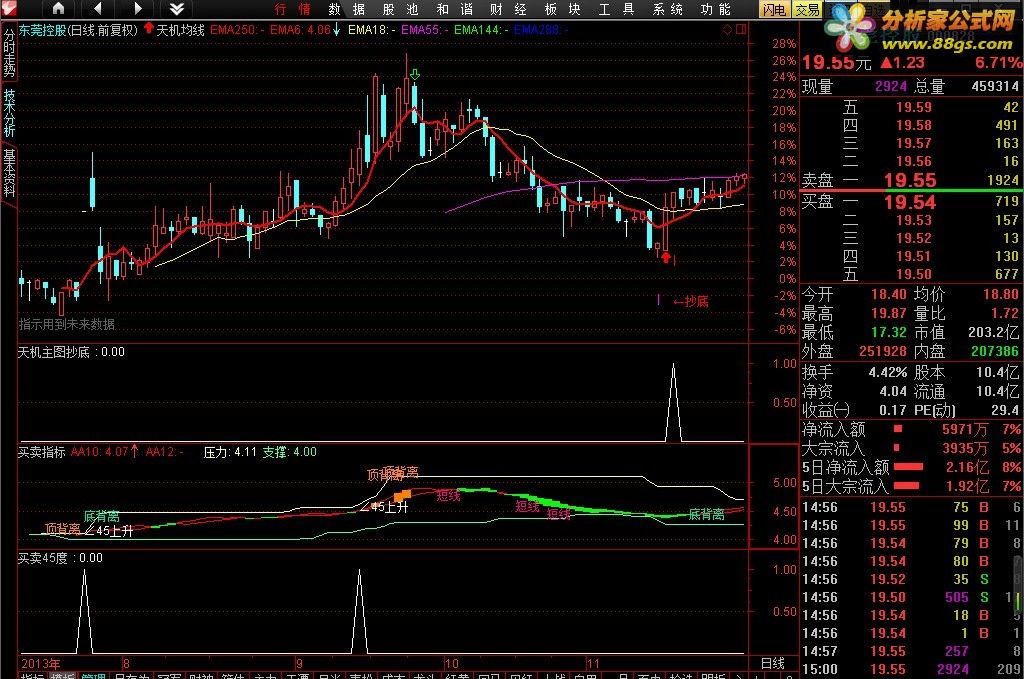Open the 工具 menu
This screenshot has height=679, width=1024.
pyautogui.click(x=616, y=9)
